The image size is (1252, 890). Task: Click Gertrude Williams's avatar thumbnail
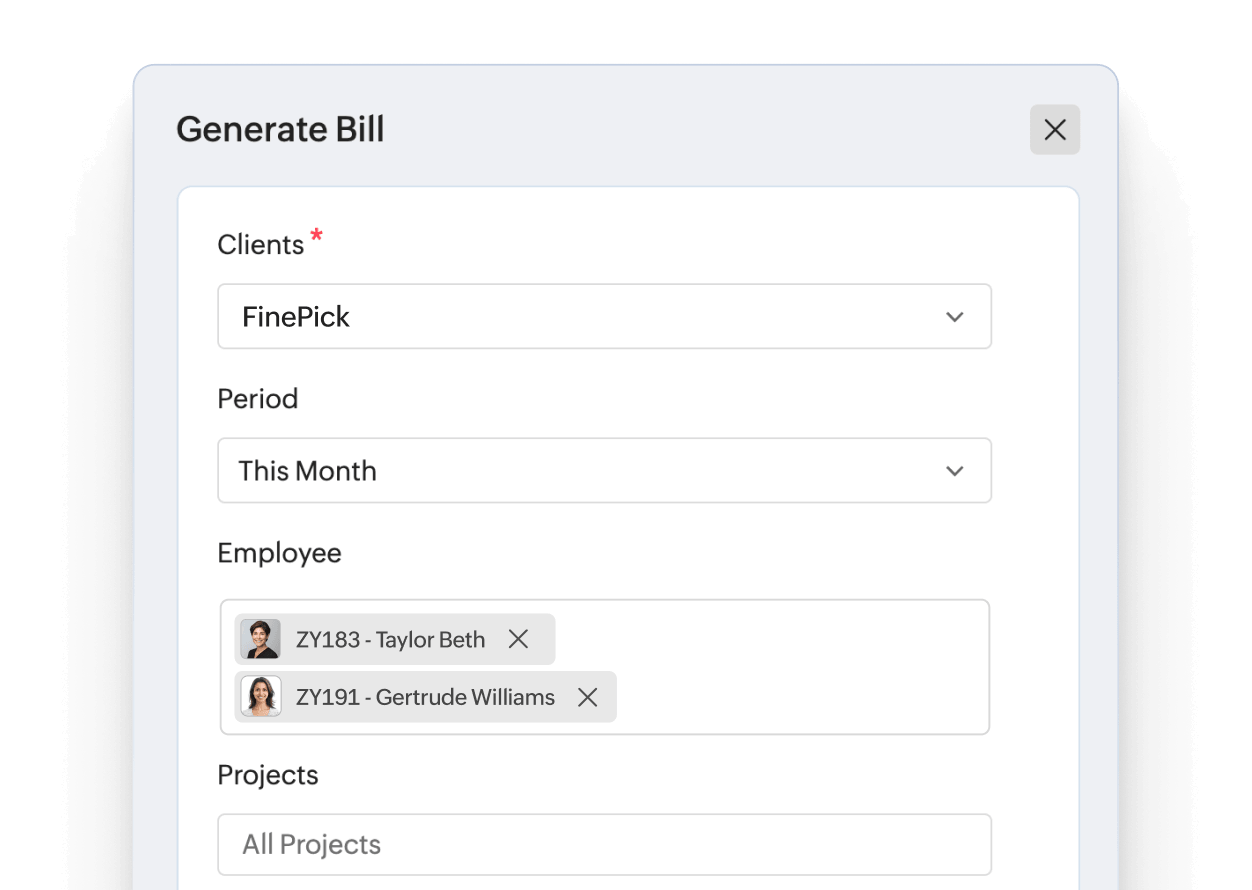pyautogui.click(x=260, y=697)
